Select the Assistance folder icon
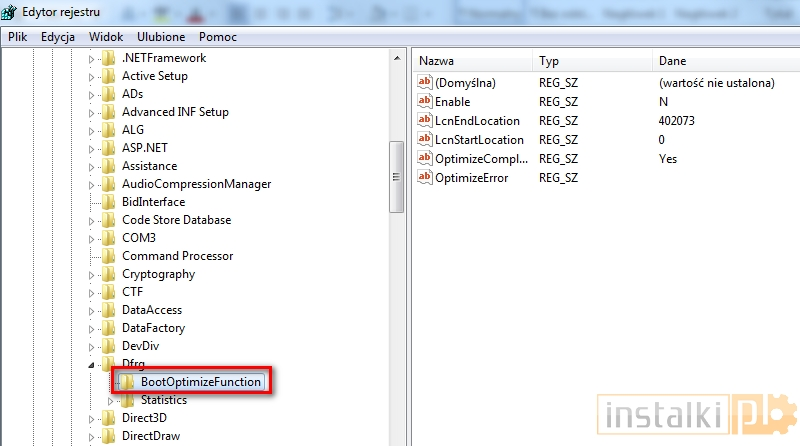The height and width of the screenshot is (446, 800). coord(108,166)
